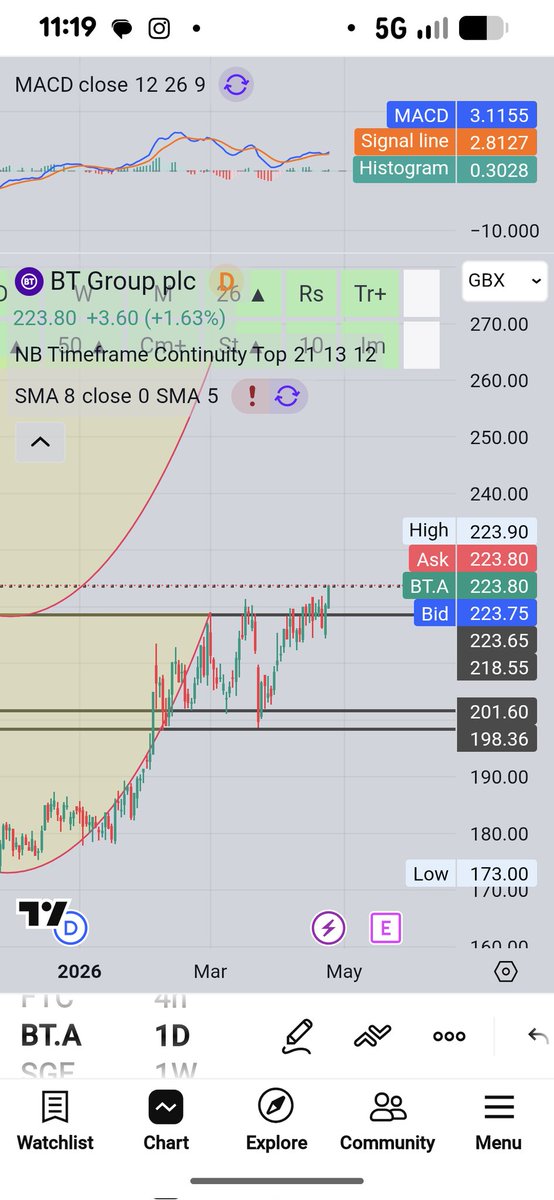
Task: Tap the green BT.A price label
Action: tap(468, 586)
